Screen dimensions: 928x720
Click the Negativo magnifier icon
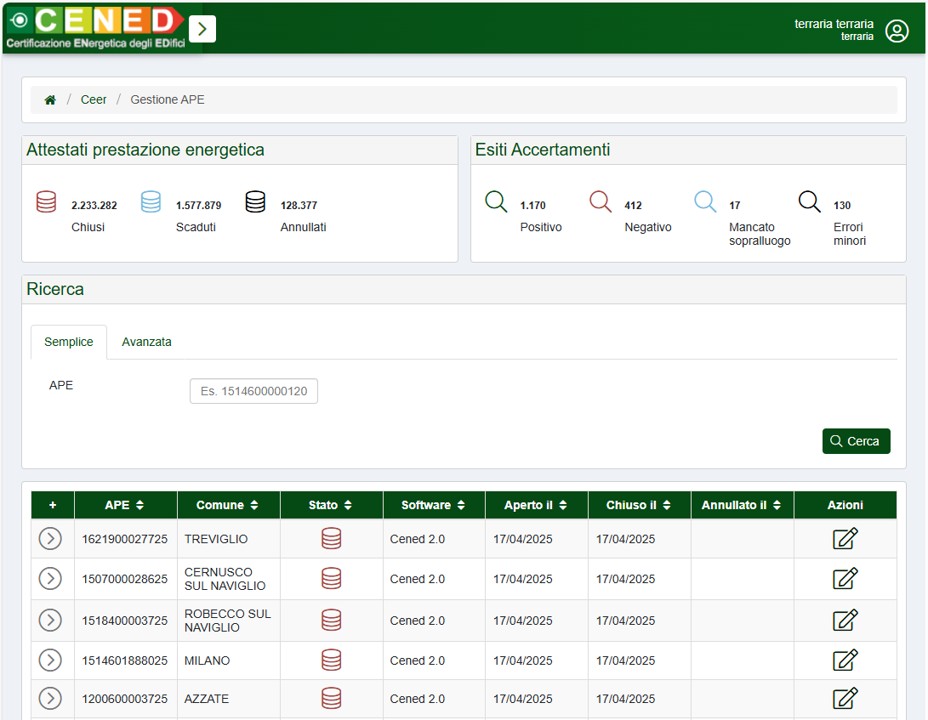(x=600, y=202)
